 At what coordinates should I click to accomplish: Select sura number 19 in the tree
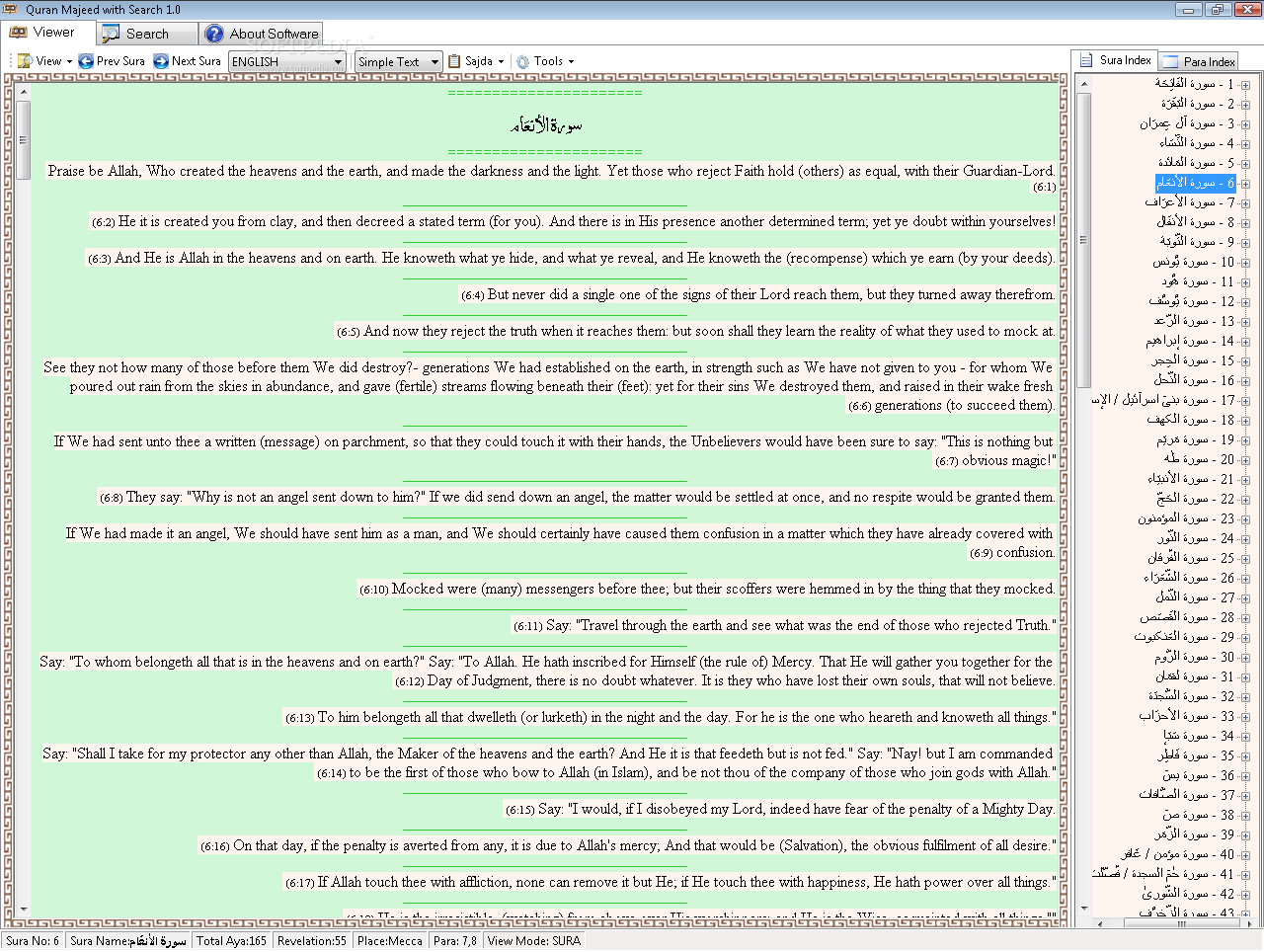click(1196, 439)
